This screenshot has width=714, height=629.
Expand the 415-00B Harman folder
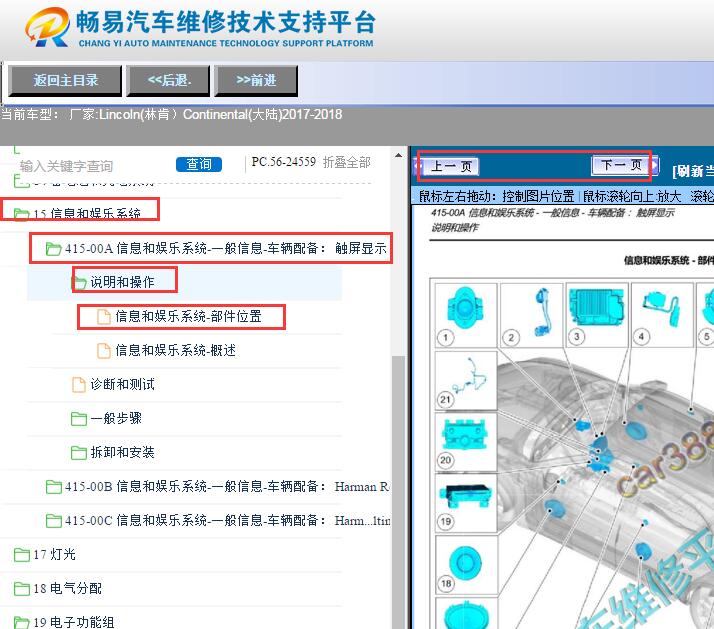click(x=218, y=486)
